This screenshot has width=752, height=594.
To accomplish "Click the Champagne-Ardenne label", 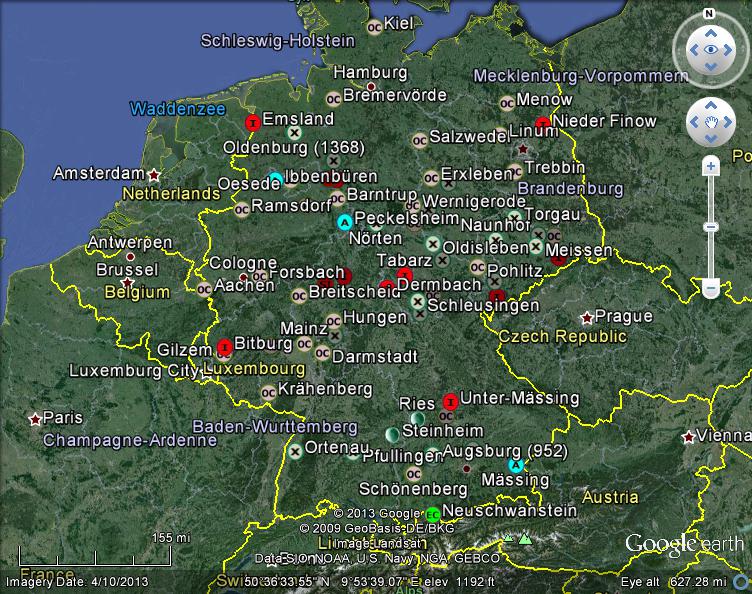I will [x=130, y=440].
